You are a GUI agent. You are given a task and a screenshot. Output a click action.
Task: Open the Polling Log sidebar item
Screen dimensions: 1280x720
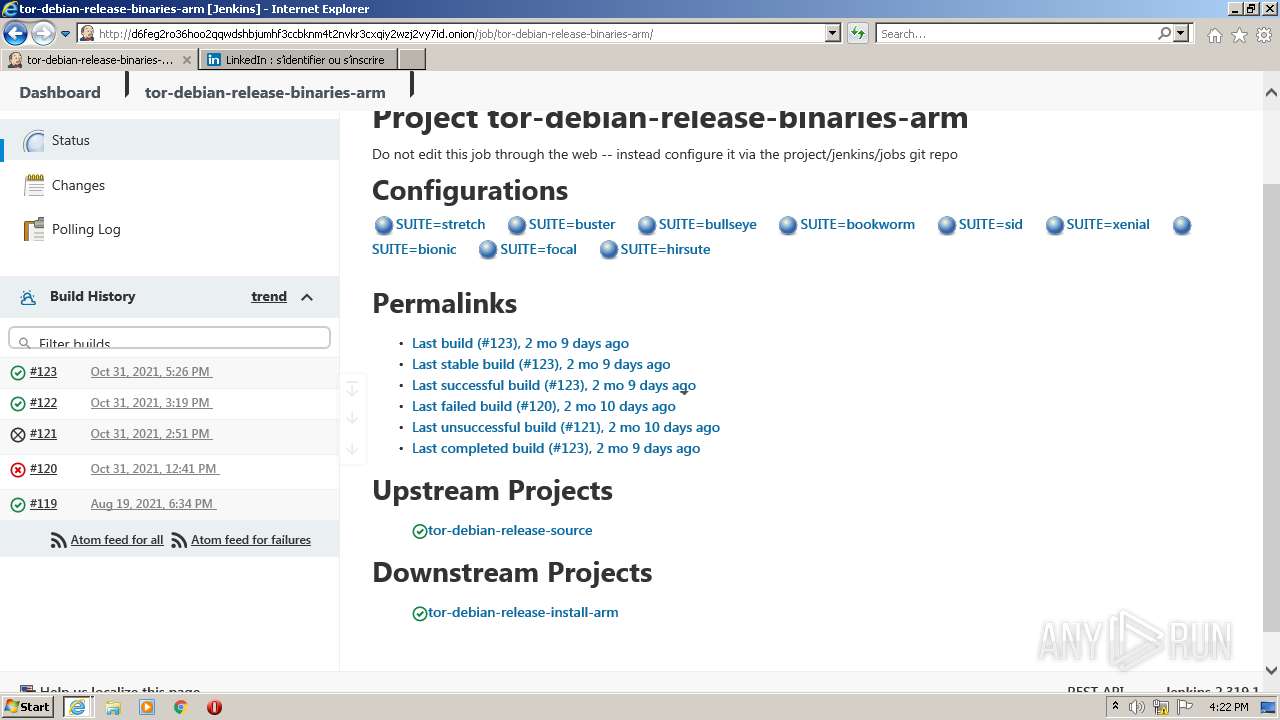(86, 229)
